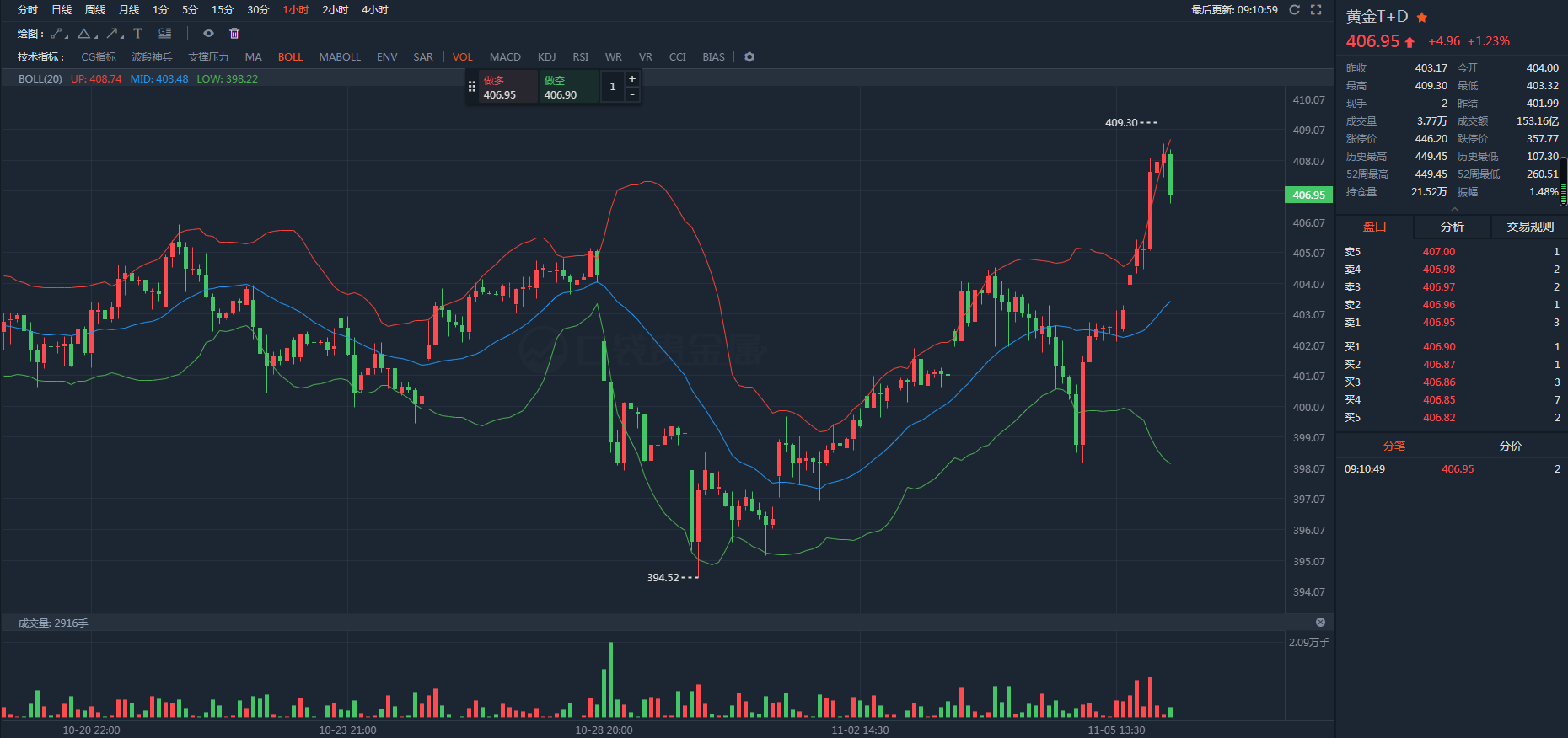Collapse the quote details panel
The height and width of the screenshot is (738, 1568).
click(x=1453, y=208)
